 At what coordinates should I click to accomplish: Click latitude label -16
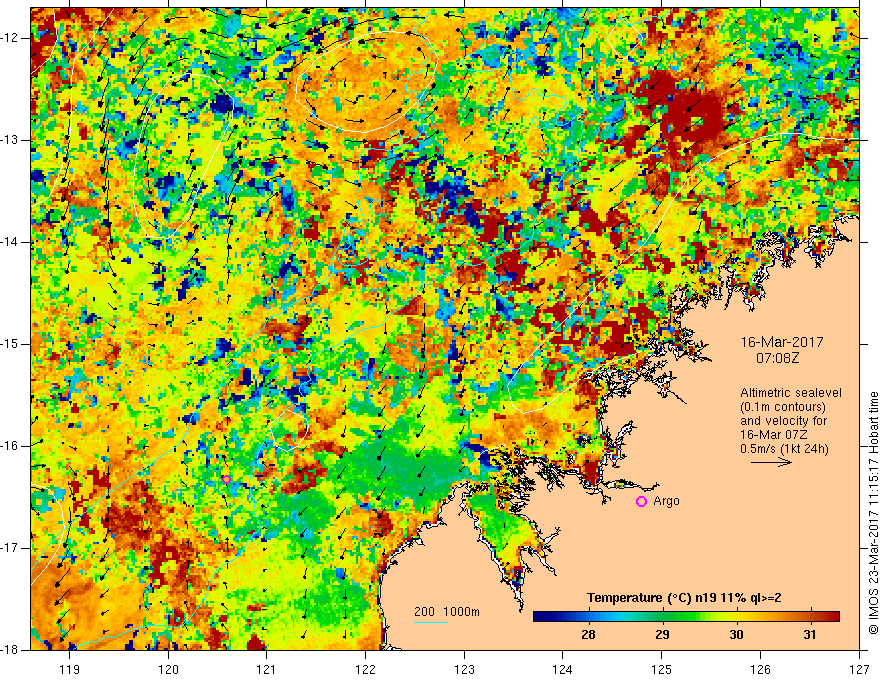(x=10, y=446)
